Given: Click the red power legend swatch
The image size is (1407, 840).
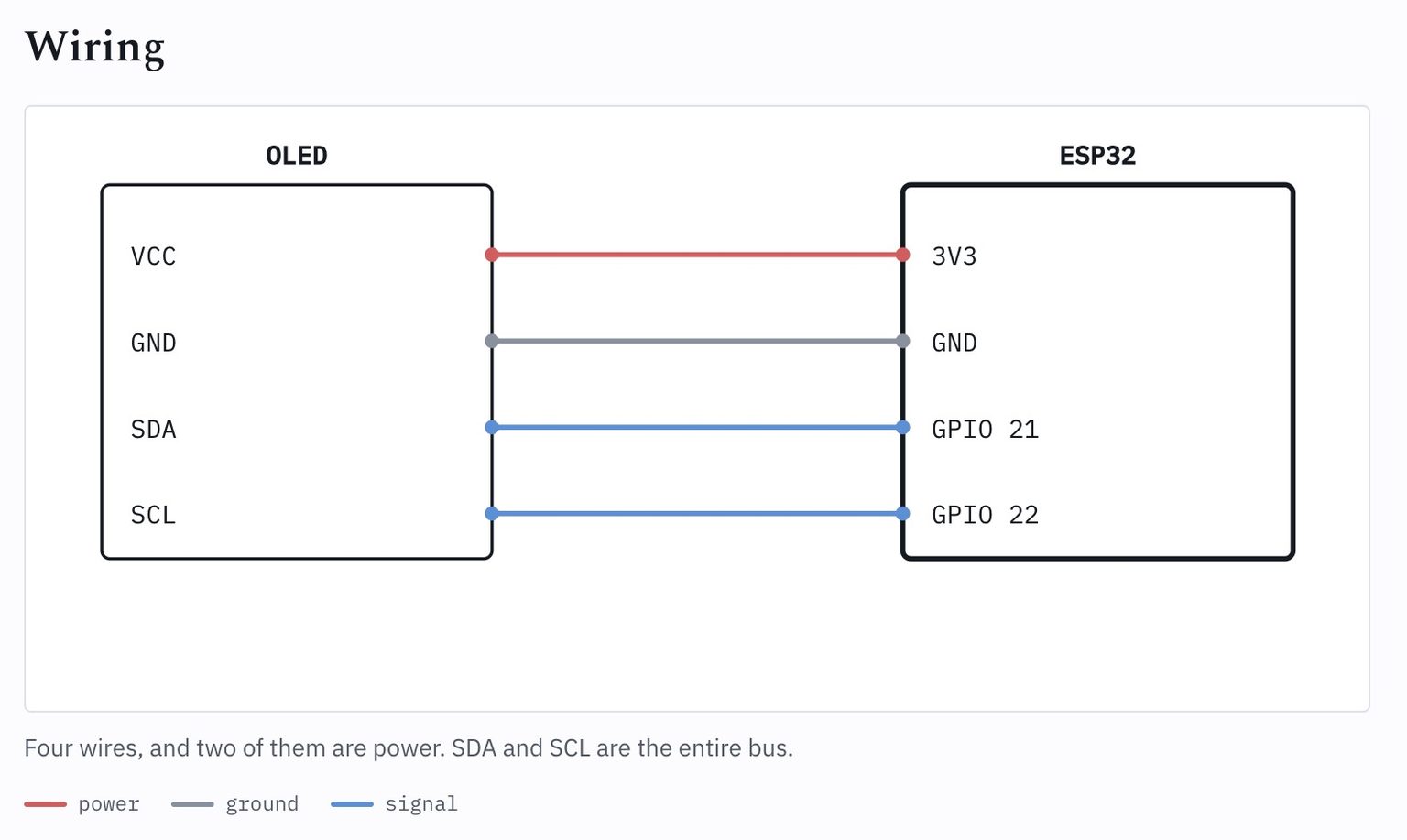Looking at the screenshot, I should [x=46, y=804].
